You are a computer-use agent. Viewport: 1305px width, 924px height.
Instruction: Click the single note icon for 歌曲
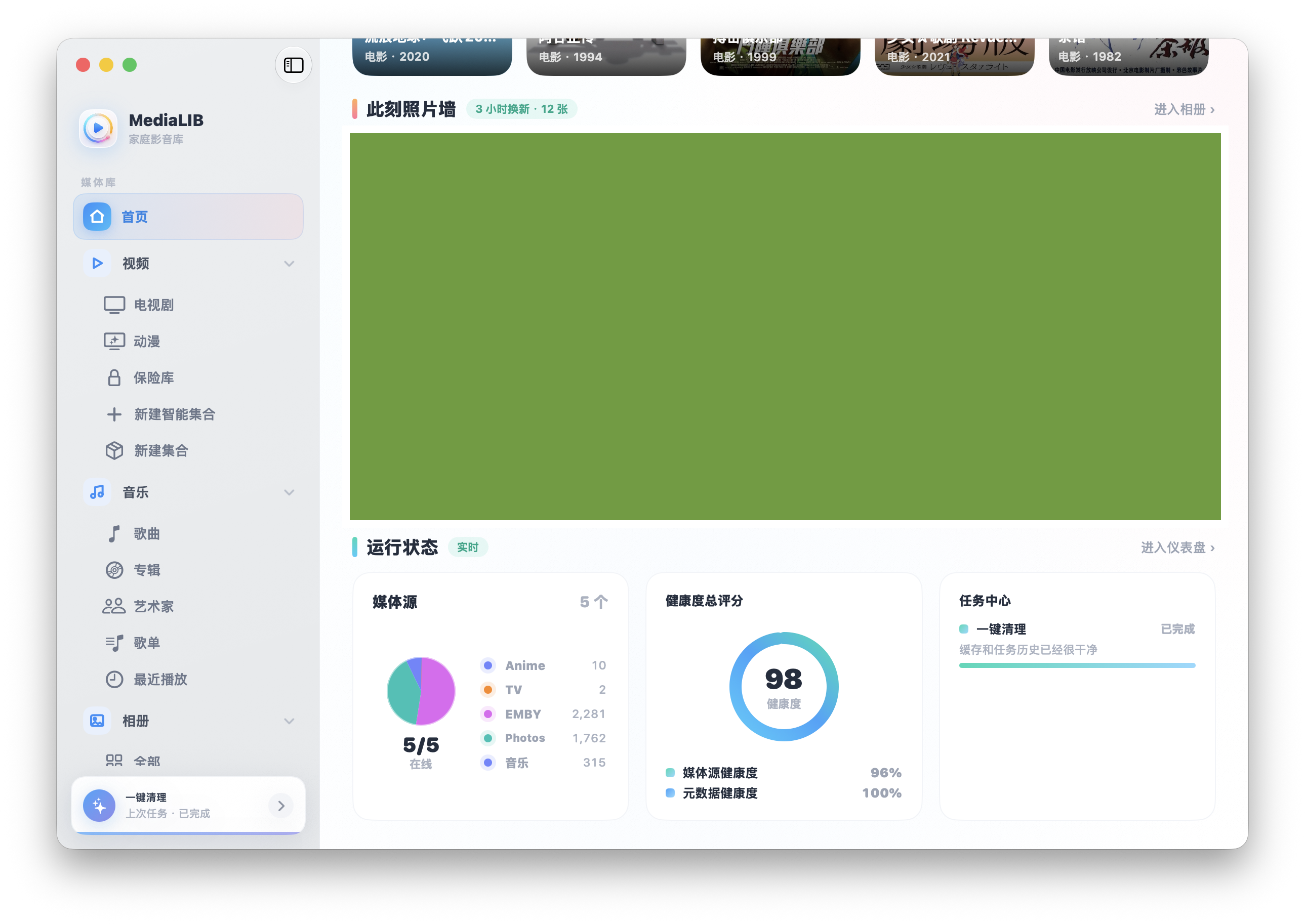(114, 534)
